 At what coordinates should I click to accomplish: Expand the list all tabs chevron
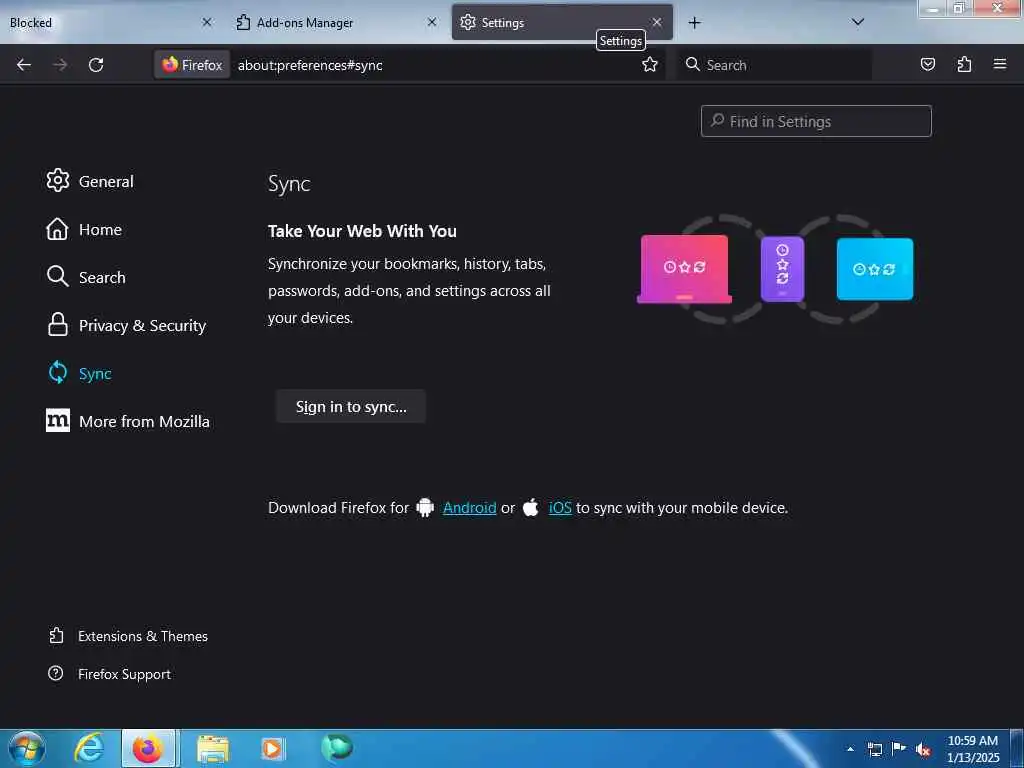858,22
